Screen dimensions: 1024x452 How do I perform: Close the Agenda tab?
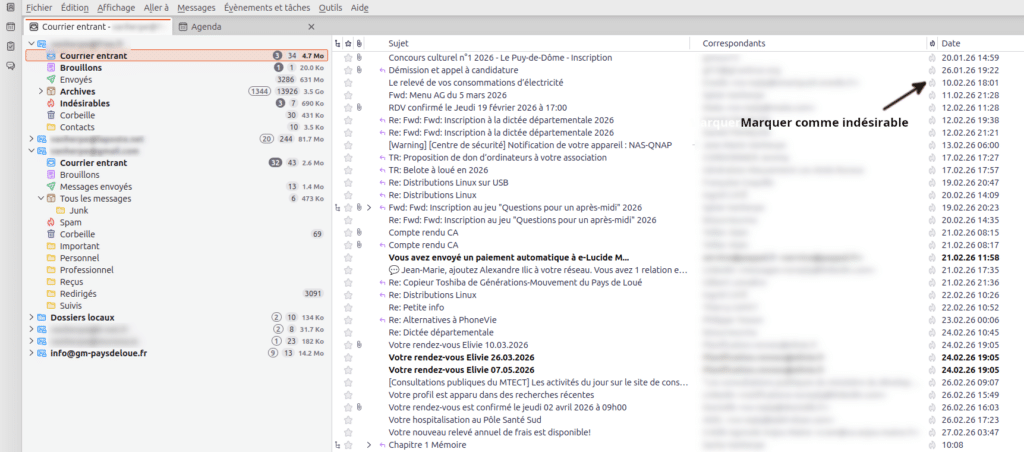[x=311, y=26]
